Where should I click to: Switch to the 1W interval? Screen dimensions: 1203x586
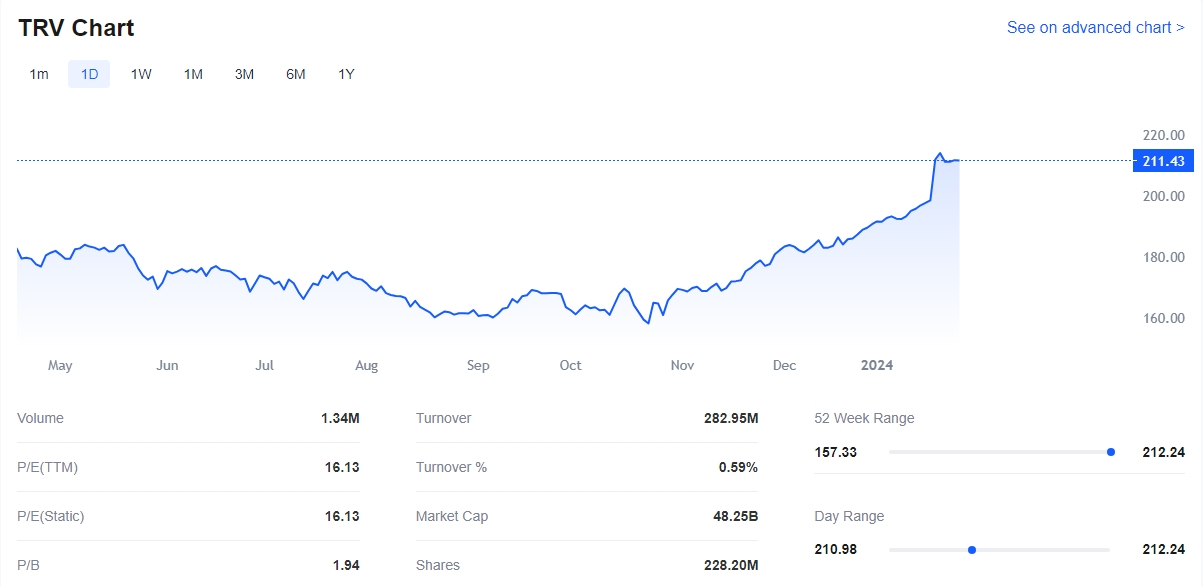pos(141,74)
